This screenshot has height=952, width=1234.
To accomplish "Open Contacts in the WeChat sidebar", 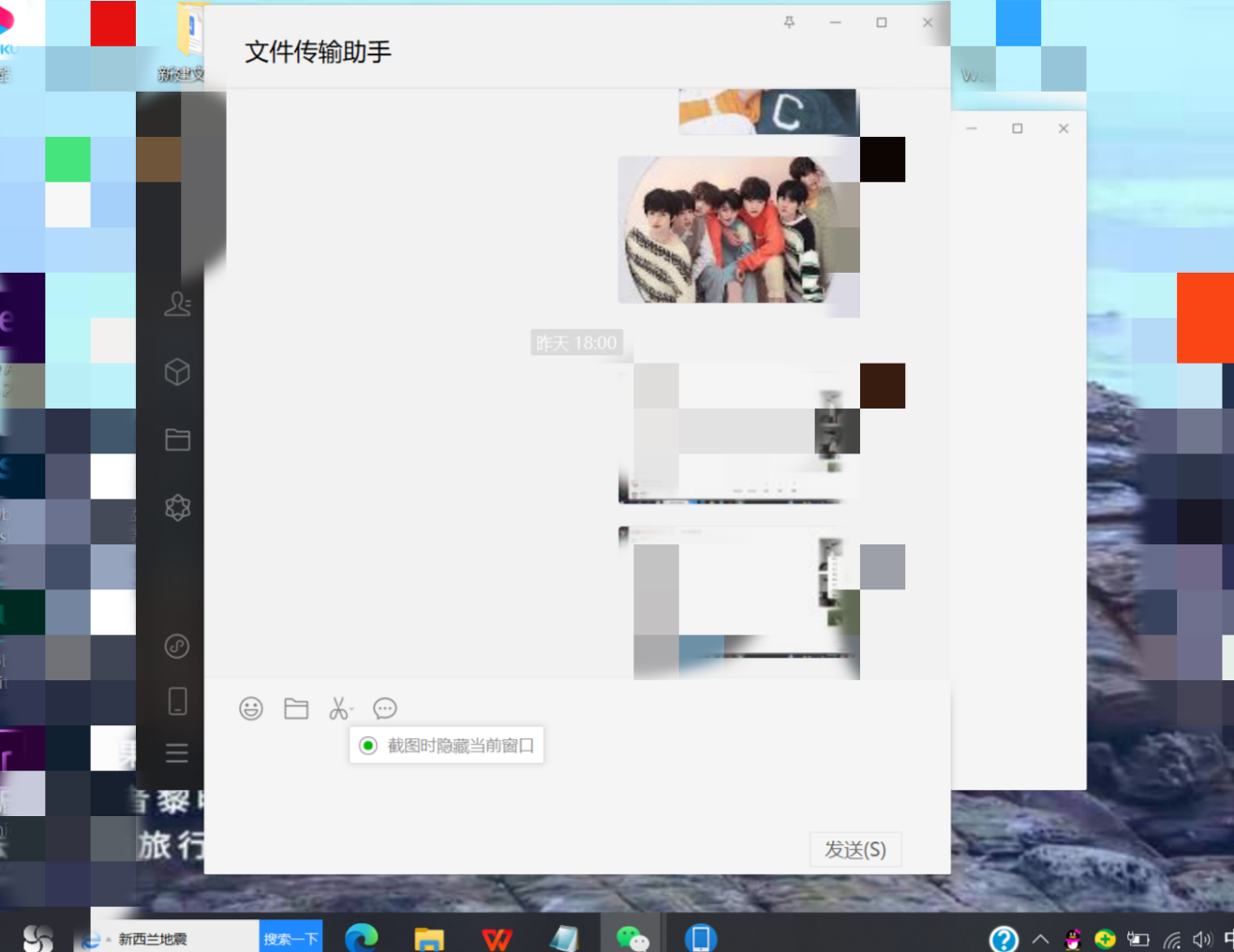I will point(177,304).
